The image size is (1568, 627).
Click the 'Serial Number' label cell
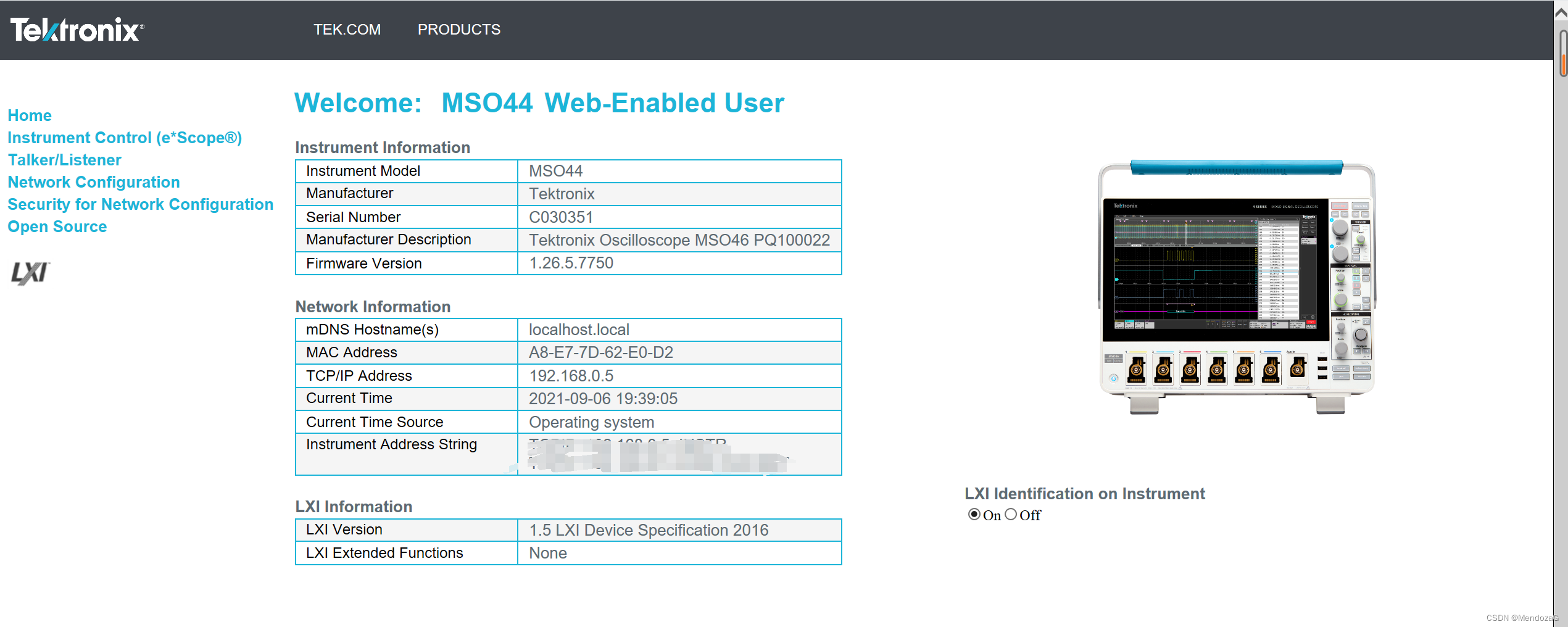click(x=406, y=217)
